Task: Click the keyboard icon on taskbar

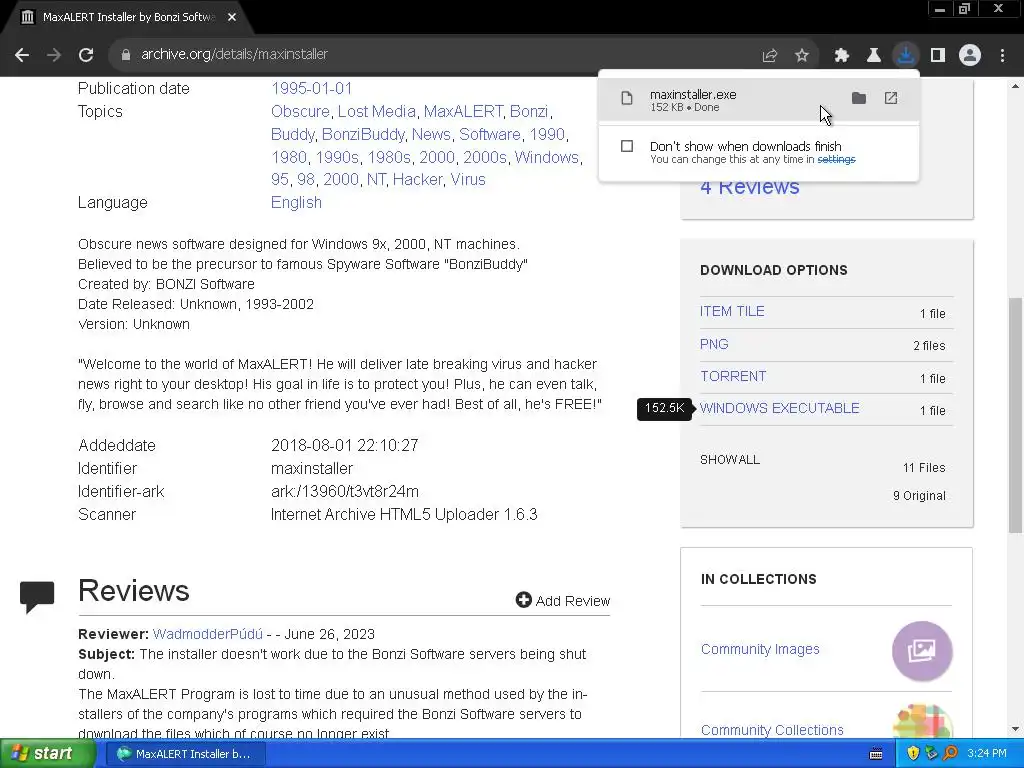Action: 876,754
